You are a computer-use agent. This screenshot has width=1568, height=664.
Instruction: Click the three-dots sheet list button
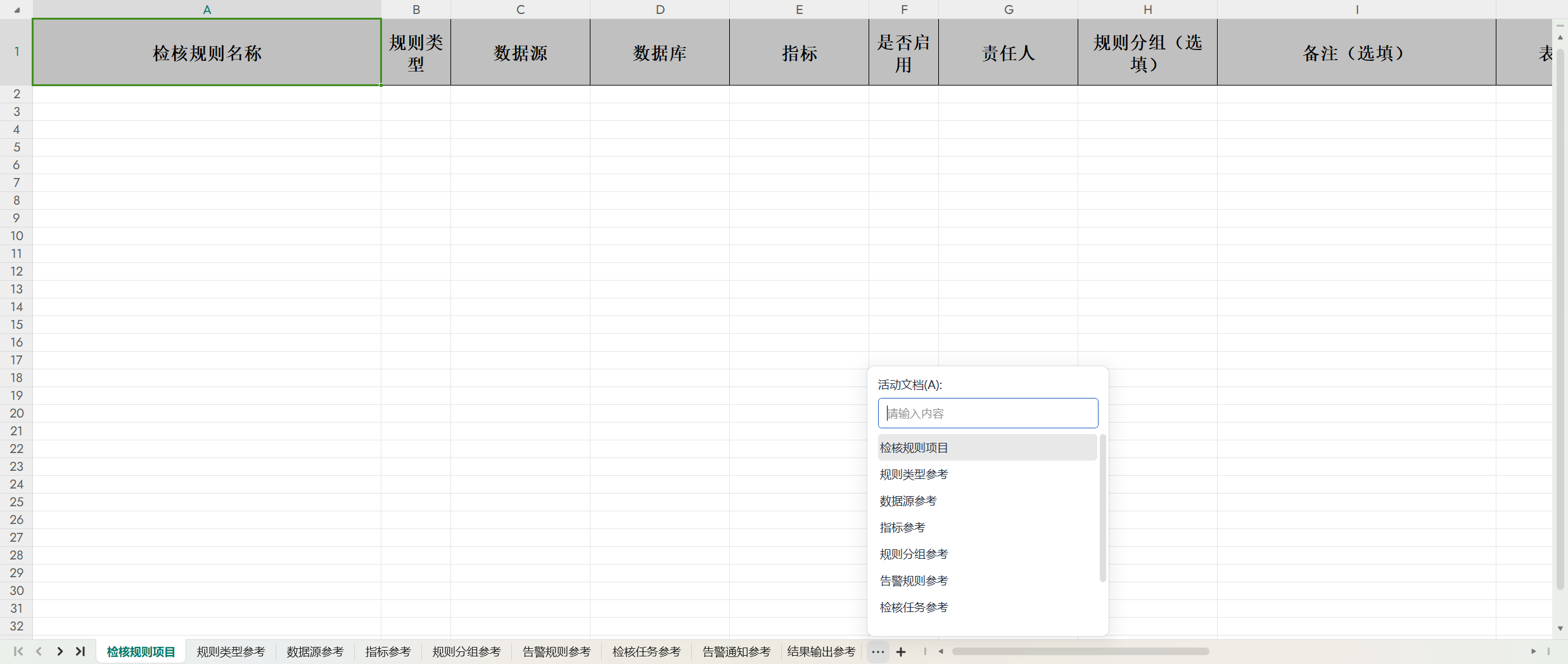[x=877, y=651]
